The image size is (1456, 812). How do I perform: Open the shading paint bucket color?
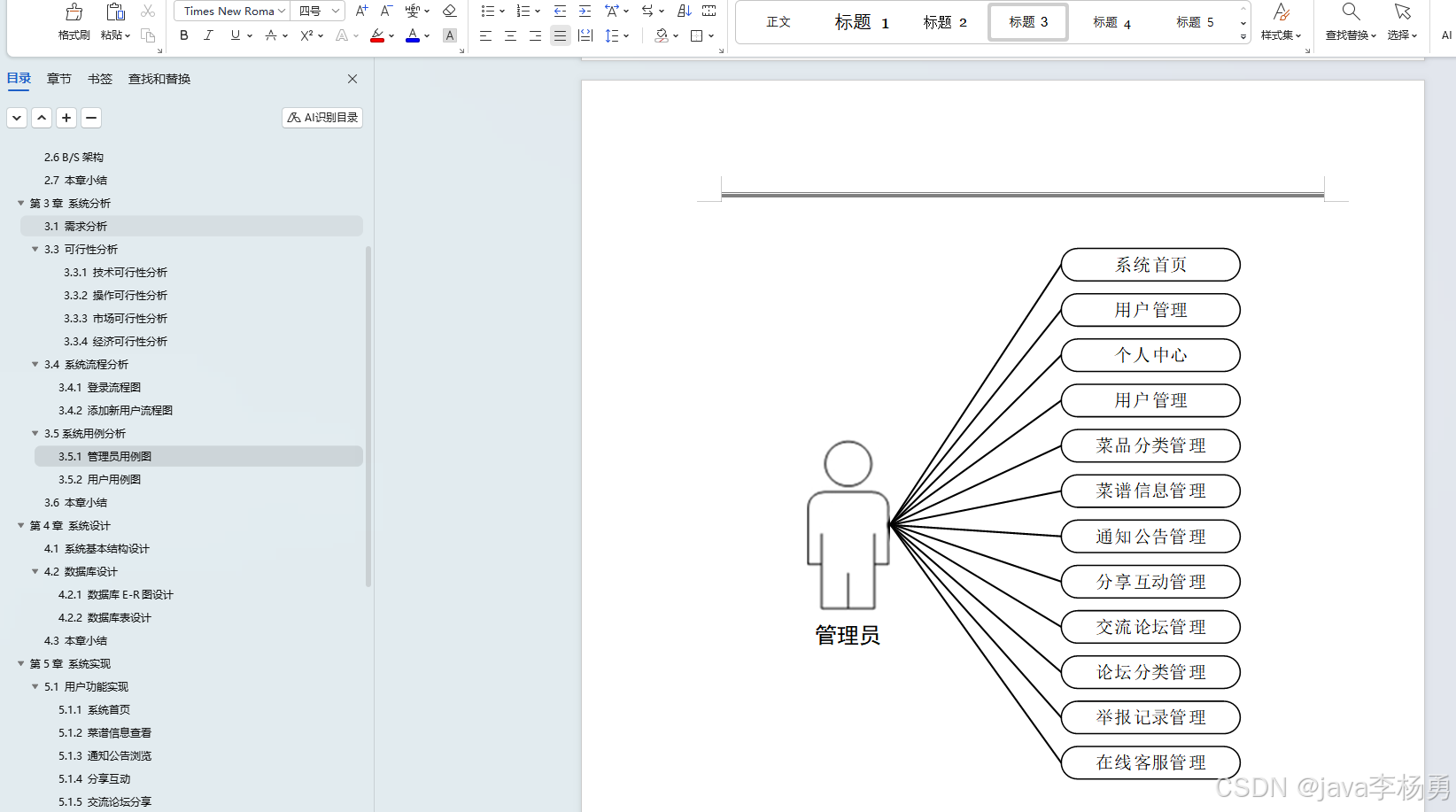662,35
